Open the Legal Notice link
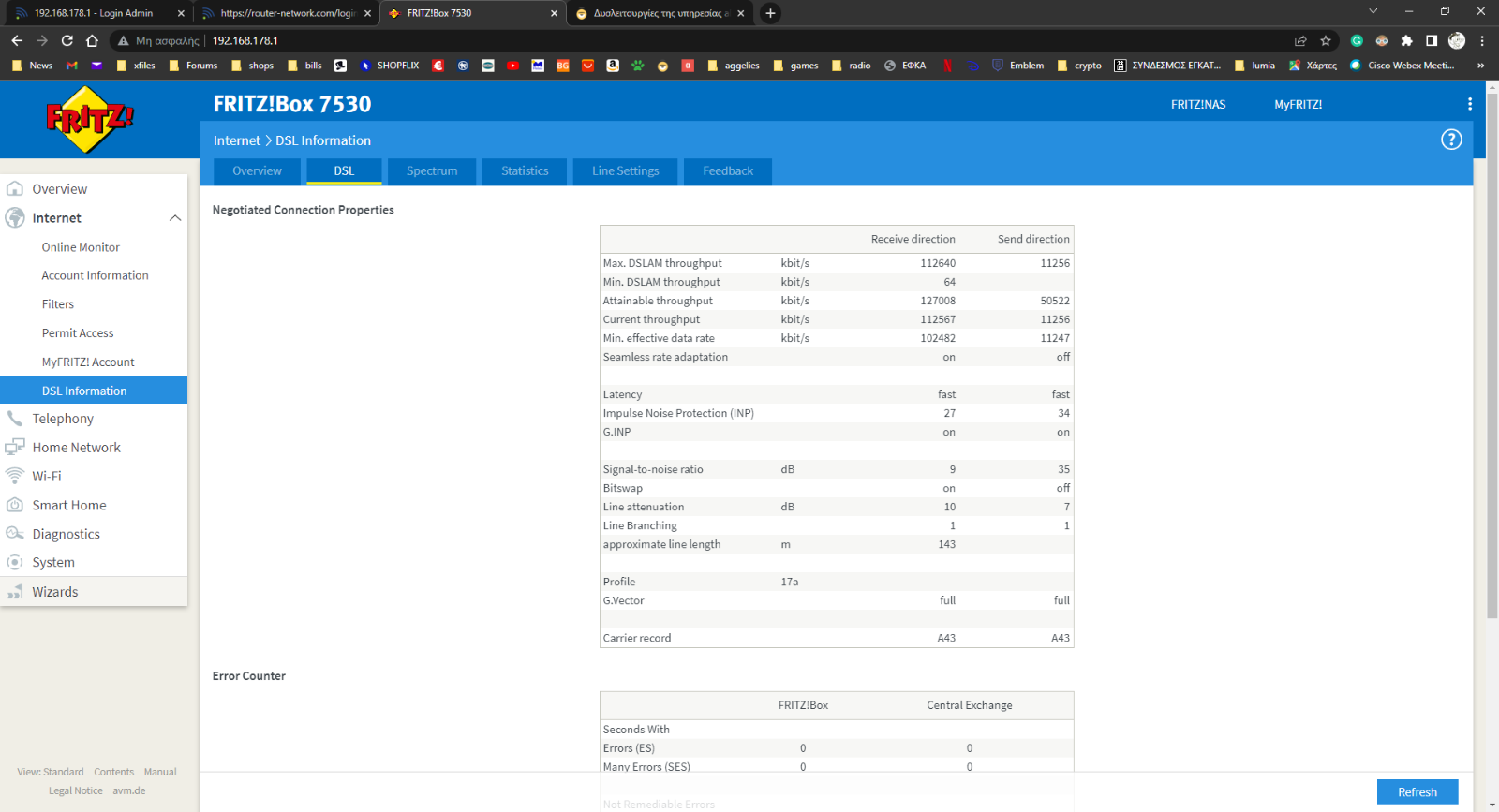 76,790
